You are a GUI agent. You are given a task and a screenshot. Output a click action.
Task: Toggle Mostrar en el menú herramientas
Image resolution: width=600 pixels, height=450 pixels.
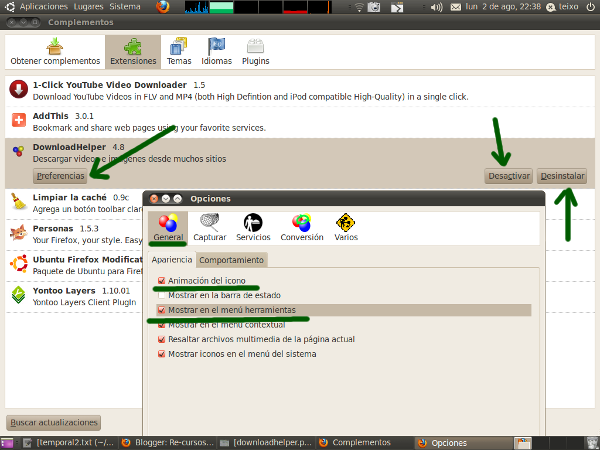pyautogui.click(x=161, y=310)
